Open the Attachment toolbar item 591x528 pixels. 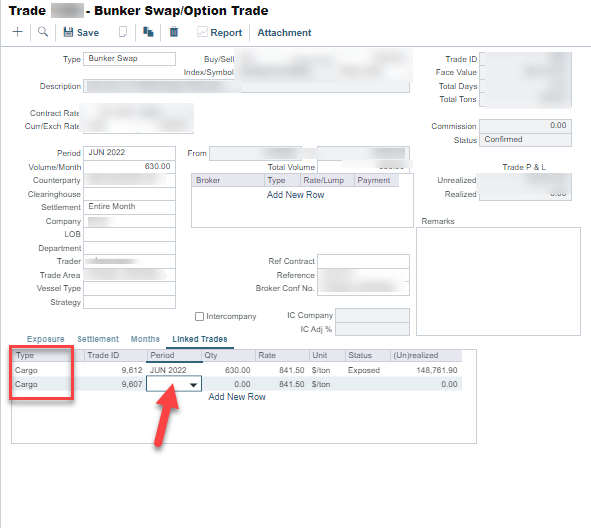point(284,33)
